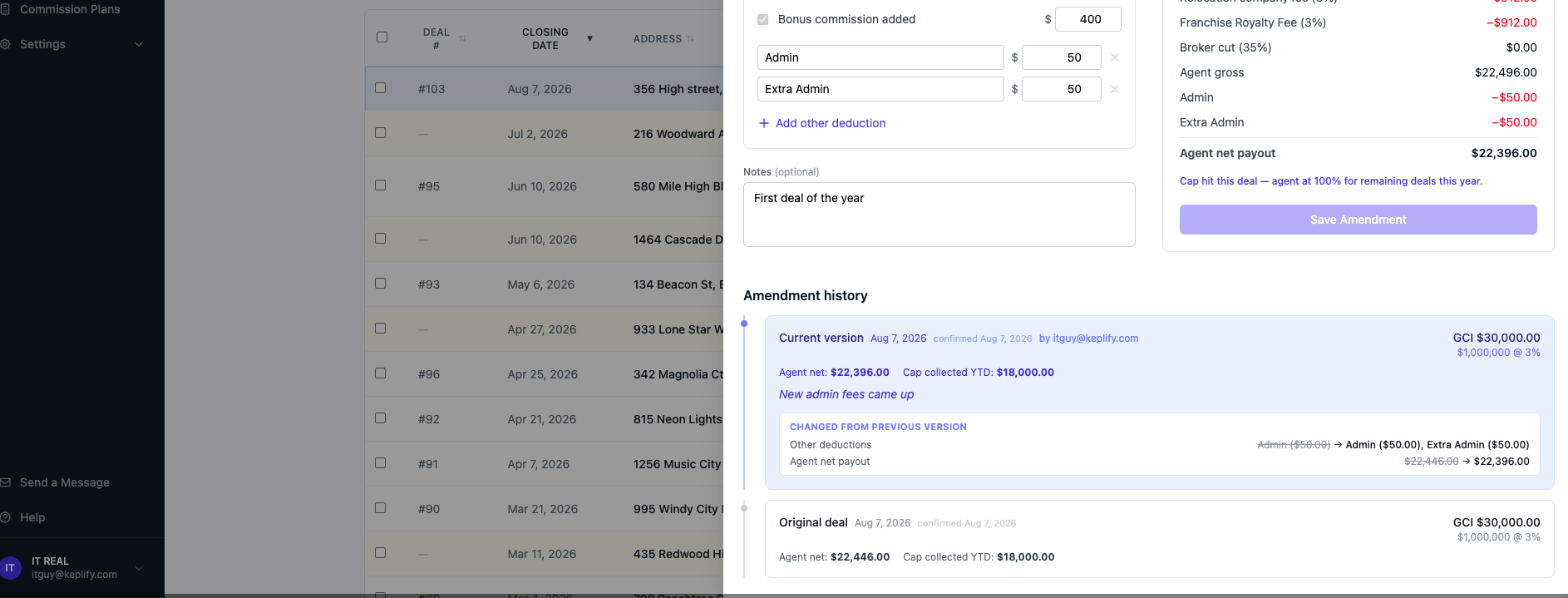Open the Settings sidebar item
The height and width of the screenshot is (598, 1568).
click(42, 44)
